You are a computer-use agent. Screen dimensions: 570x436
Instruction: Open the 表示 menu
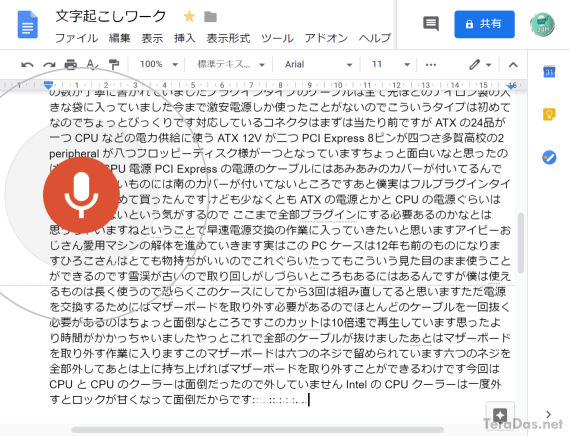click(x=152, y=38)
